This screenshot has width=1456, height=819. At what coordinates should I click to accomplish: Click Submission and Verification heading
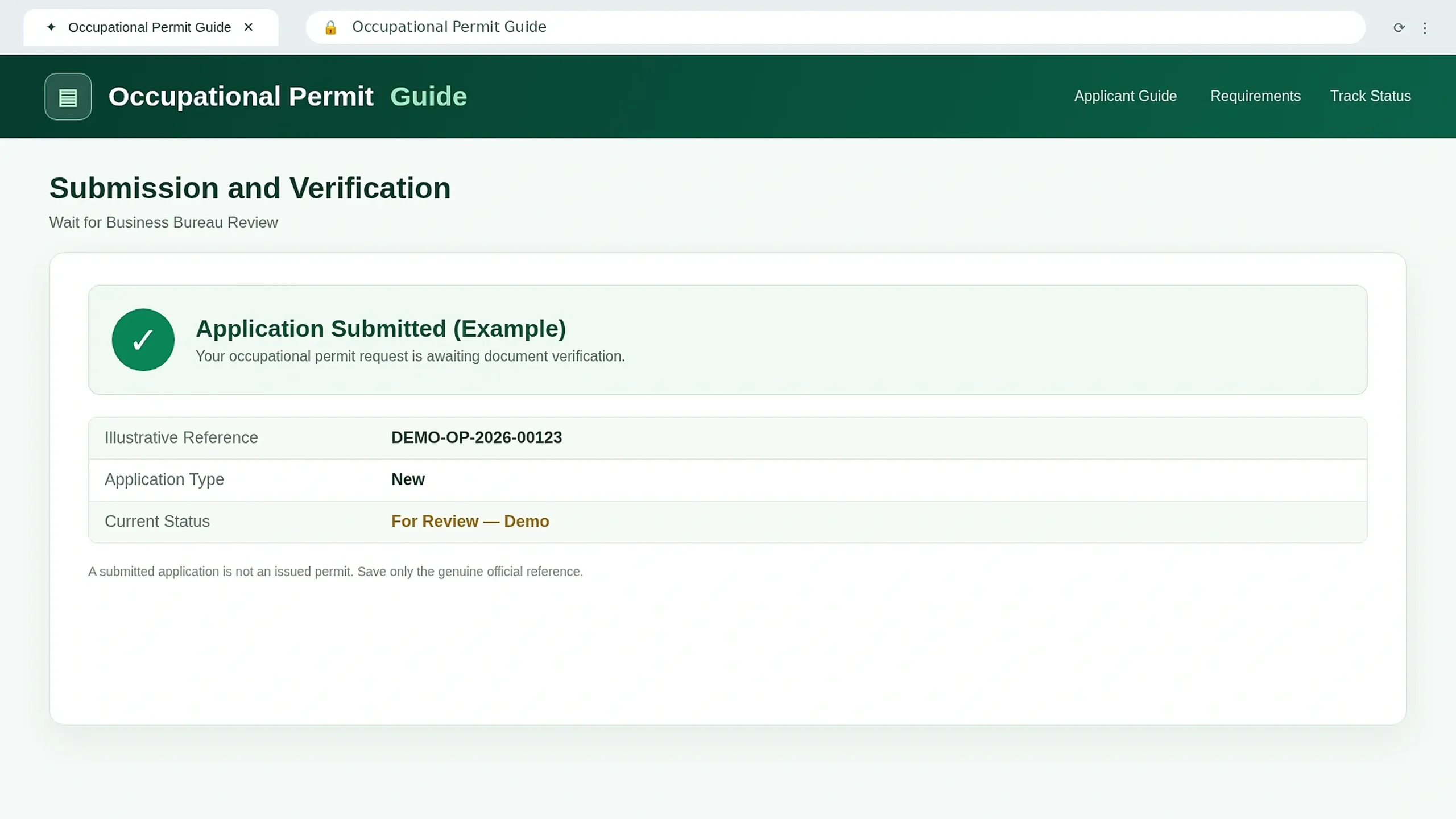point(250,188)
